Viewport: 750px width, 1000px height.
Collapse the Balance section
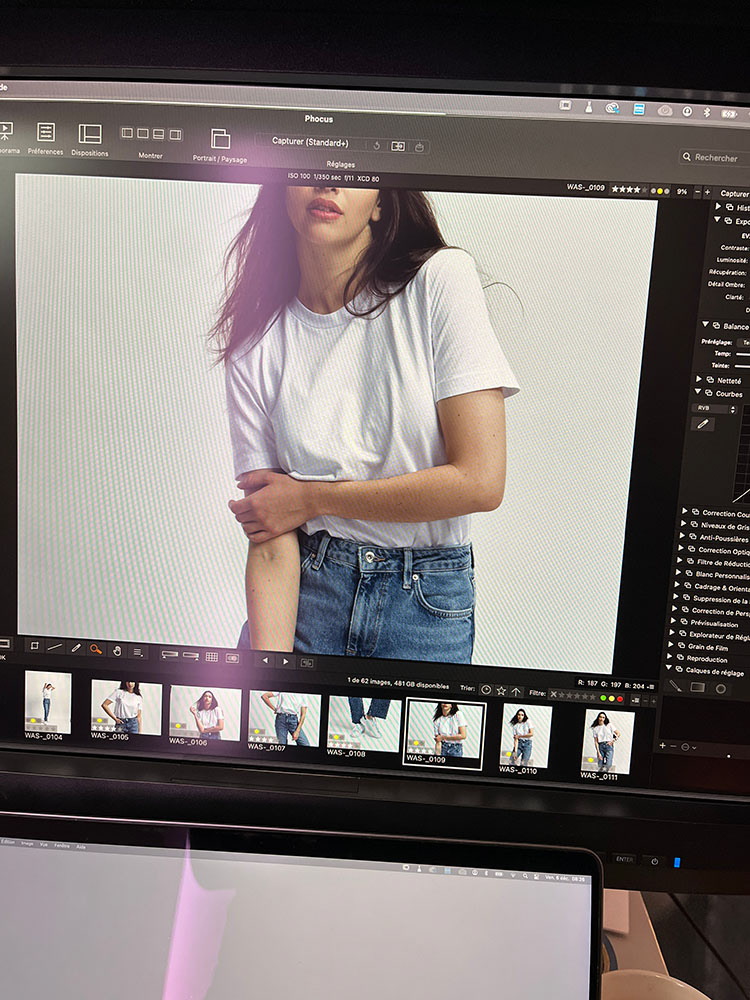pos(705,325)
